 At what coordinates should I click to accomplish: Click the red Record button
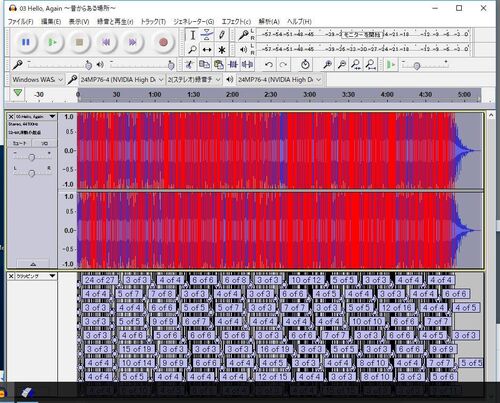(163, 42)
